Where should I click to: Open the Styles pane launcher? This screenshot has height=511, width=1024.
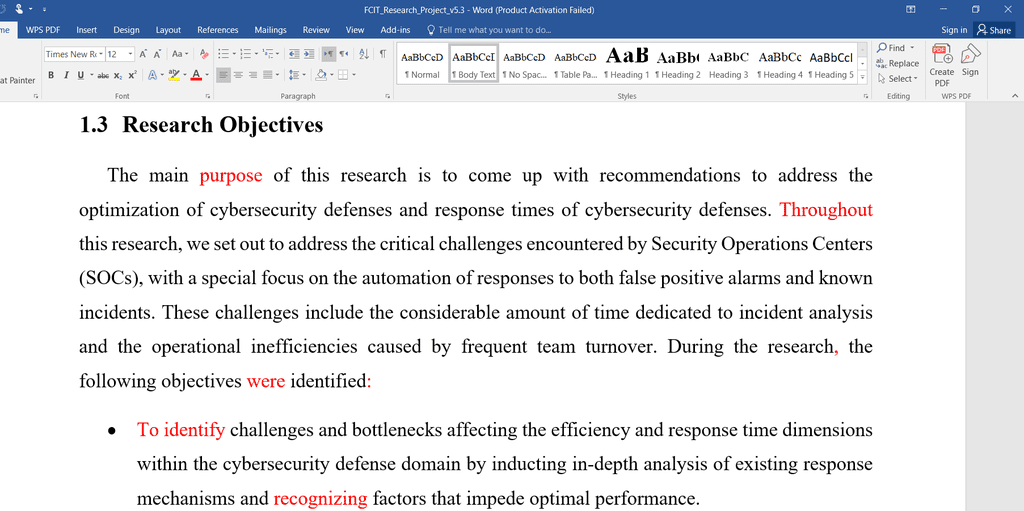(867, 96)
